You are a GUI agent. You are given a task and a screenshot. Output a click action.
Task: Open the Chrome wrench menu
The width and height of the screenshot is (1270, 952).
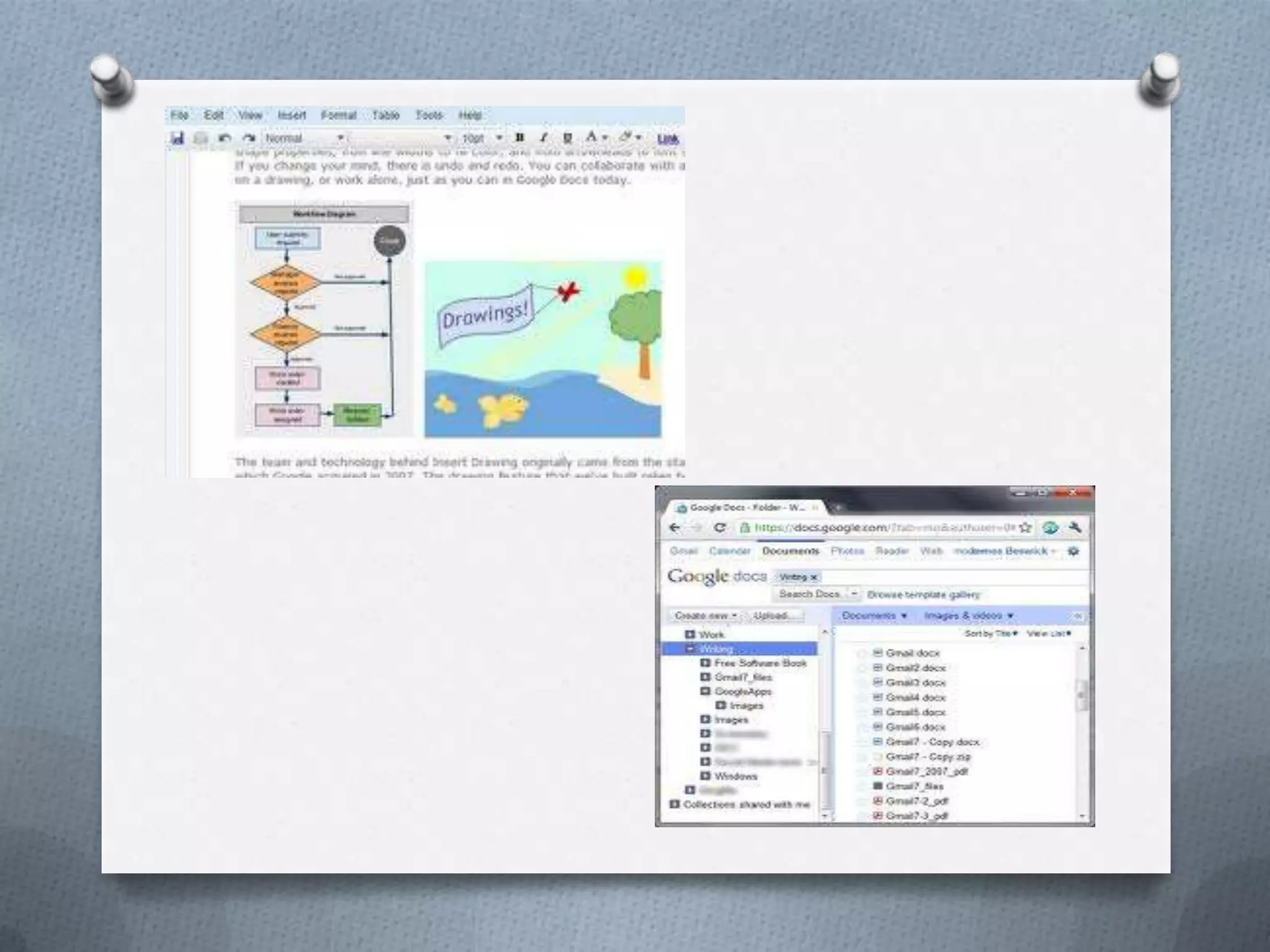pyautogui.click(x=1075, y=527)
